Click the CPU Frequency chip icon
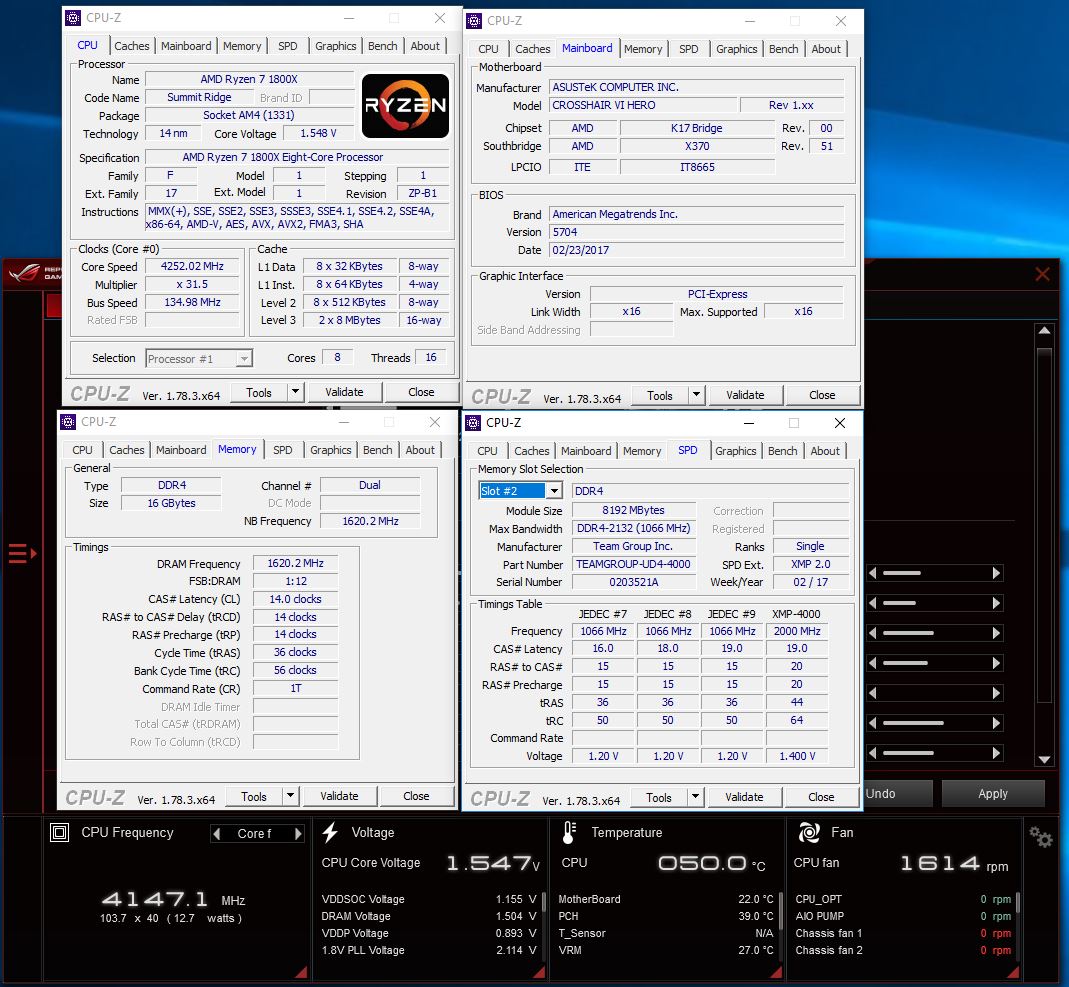1069x987 pixels. 60,832
